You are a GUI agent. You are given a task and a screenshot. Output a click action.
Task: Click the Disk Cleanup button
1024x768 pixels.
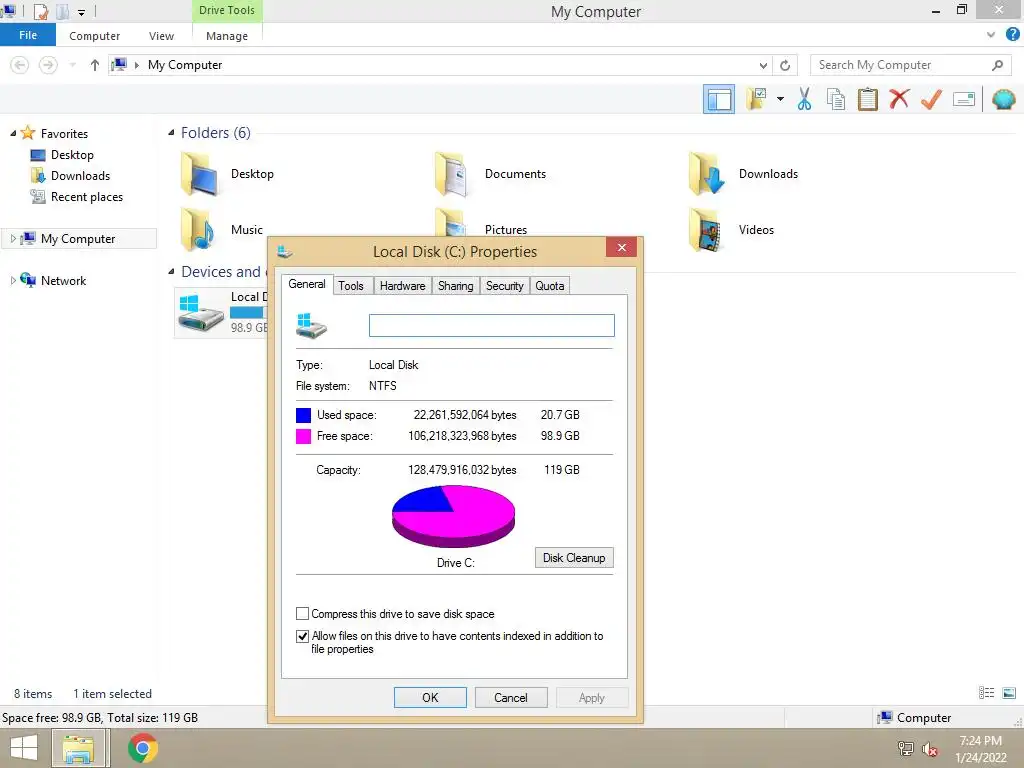coord(574,558)
